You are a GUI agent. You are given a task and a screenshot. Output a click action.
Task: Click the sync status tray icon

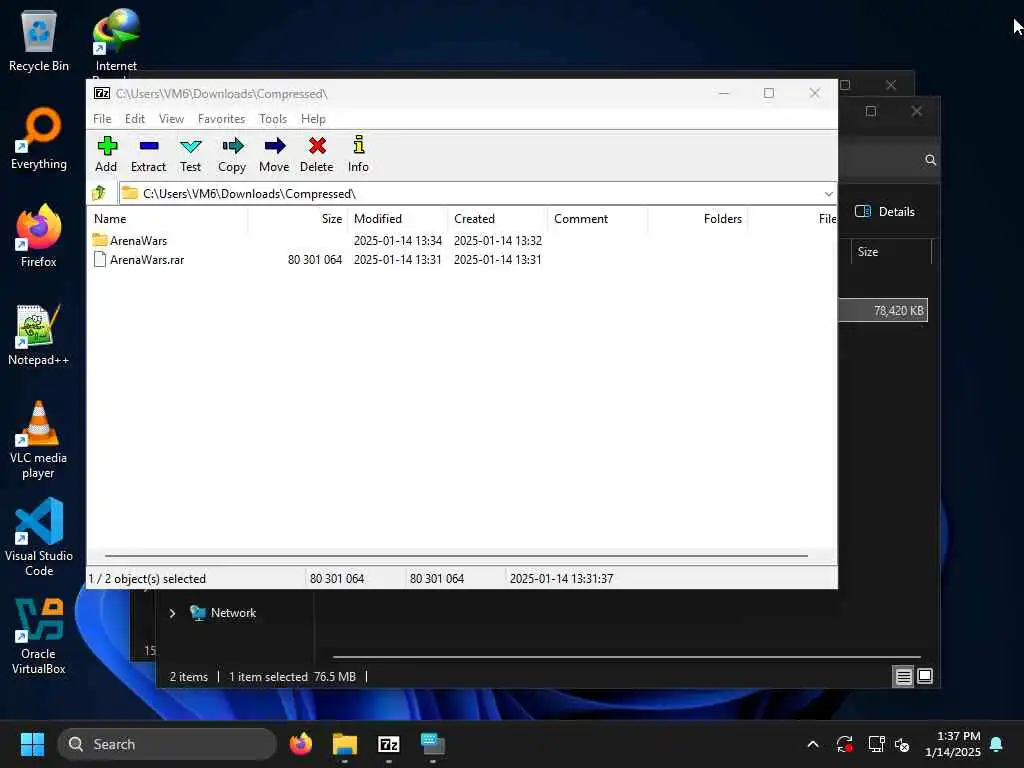click(x=844, y=744)
